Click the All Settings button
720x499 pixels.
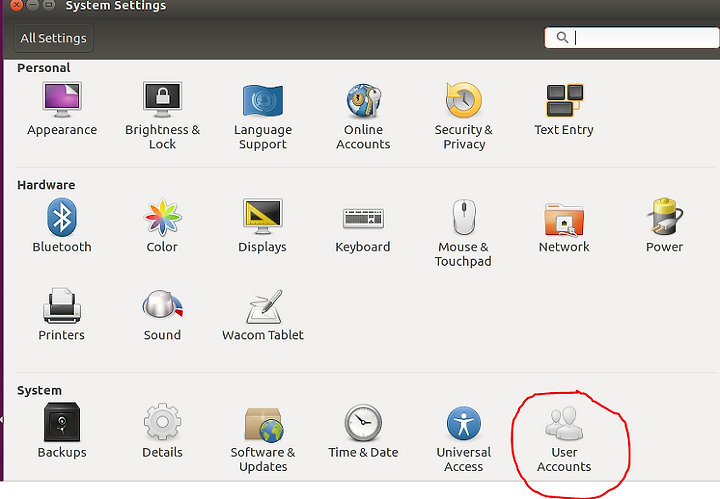click(54, 38)
